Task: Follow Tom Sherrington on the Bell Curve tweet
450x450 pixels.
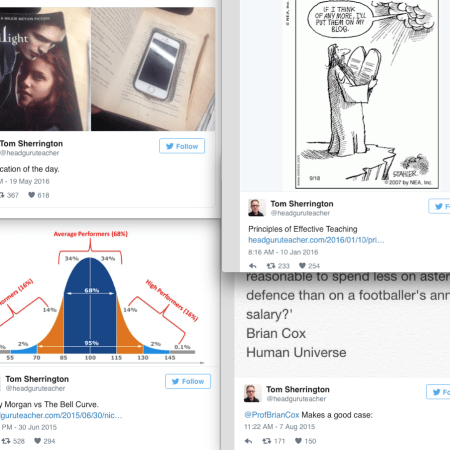Action: [x=188, y=381]
